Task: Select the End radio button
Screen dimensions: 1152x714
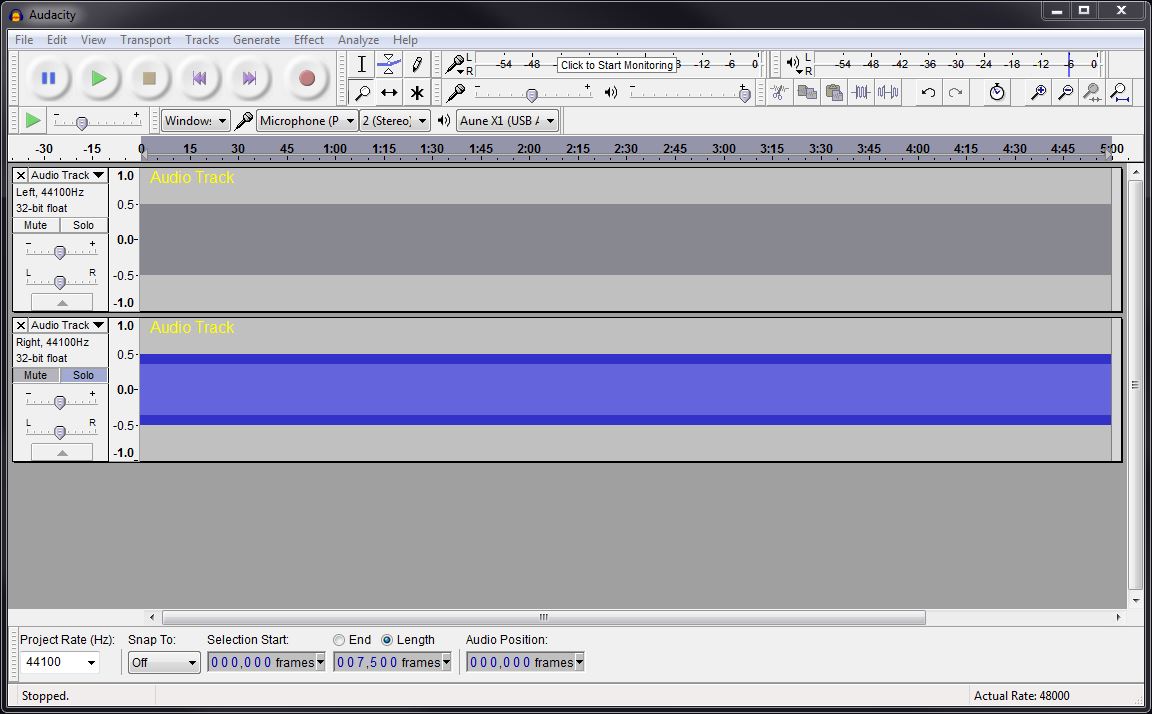Action: click(x=340, y=640)
